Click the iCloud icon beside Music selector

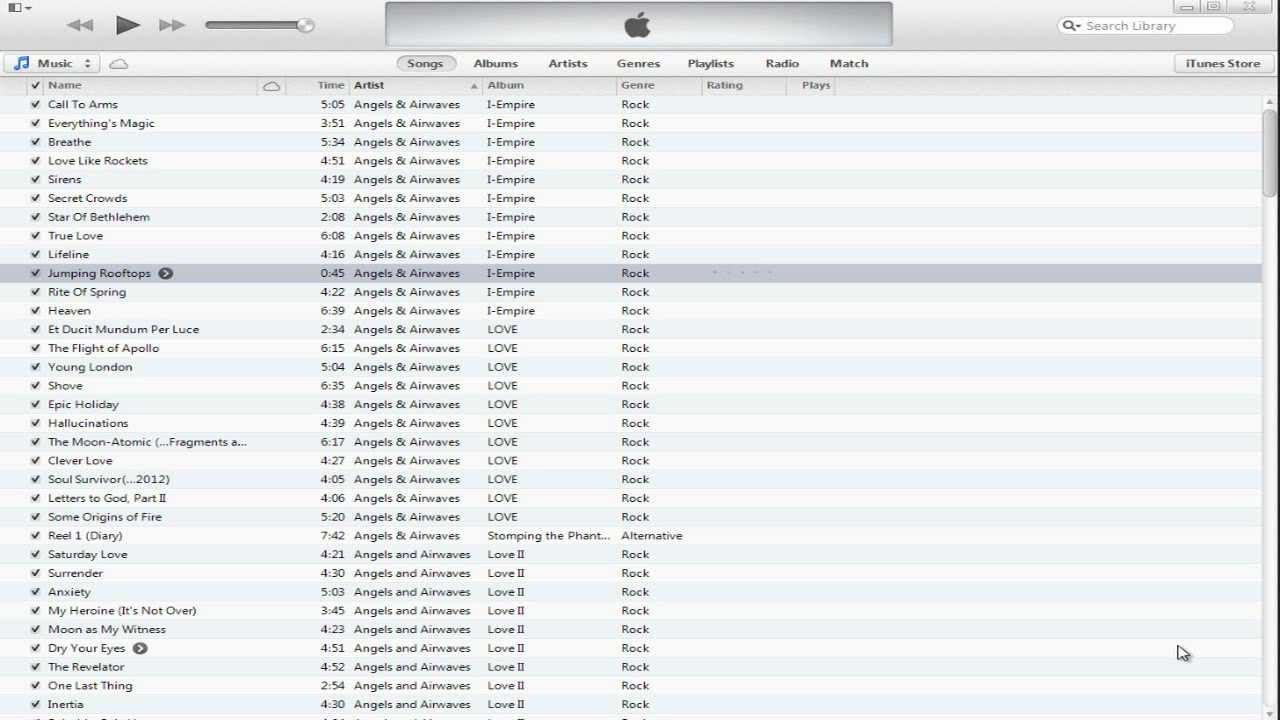[x=118, y=64]
